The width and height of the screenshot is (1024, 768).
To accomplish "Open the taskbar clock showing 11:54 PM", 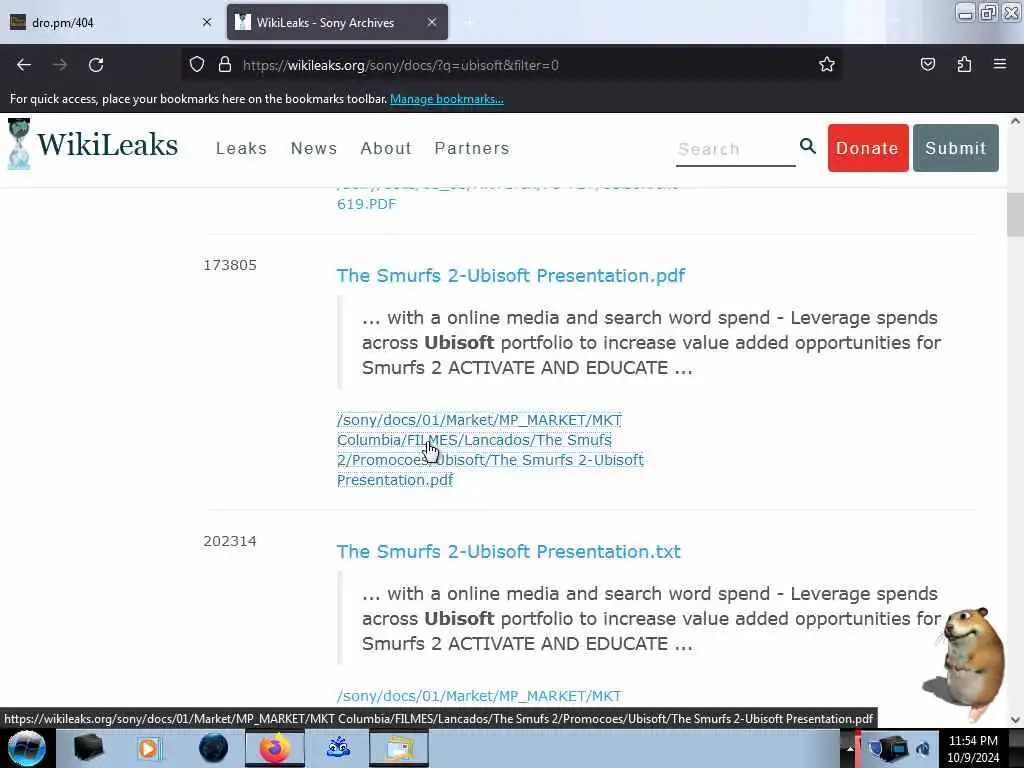I will [973, 749].
